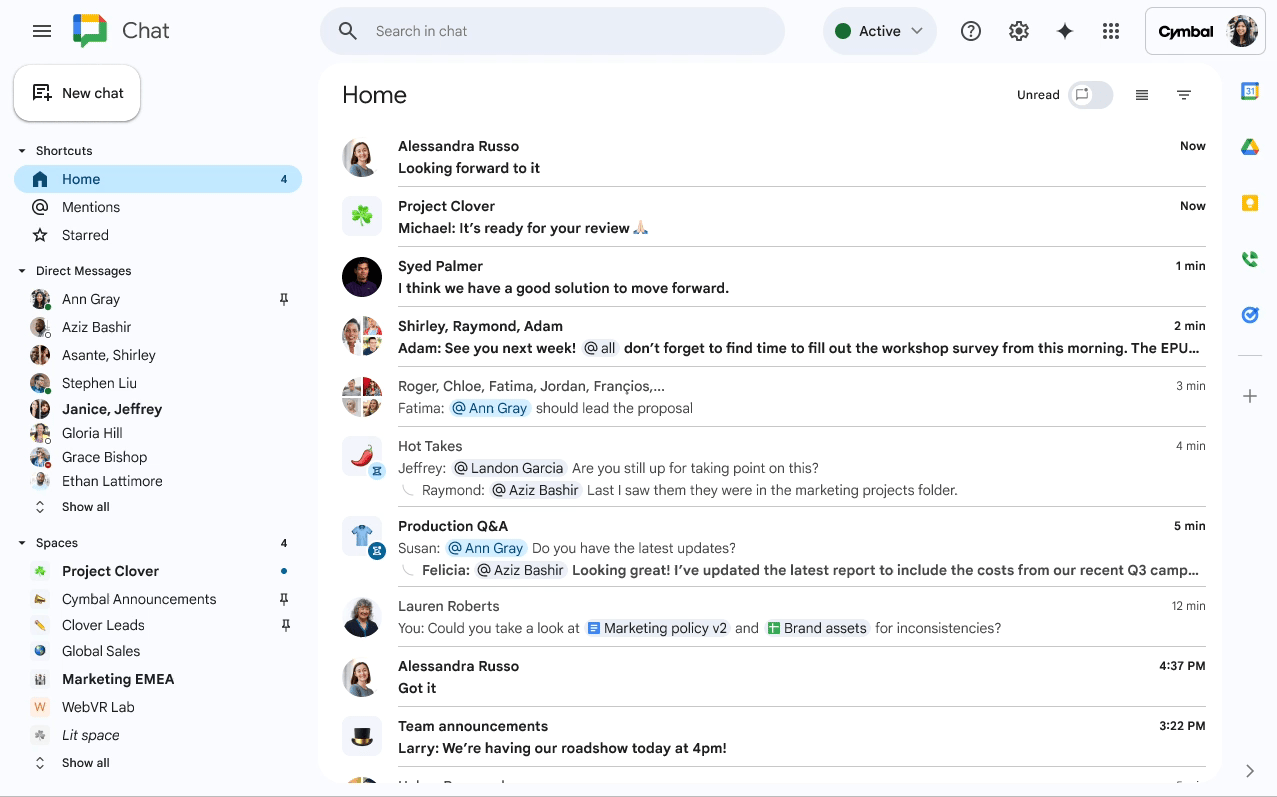
Task: Open the Active status dropdown
Action: coord(879,31)
